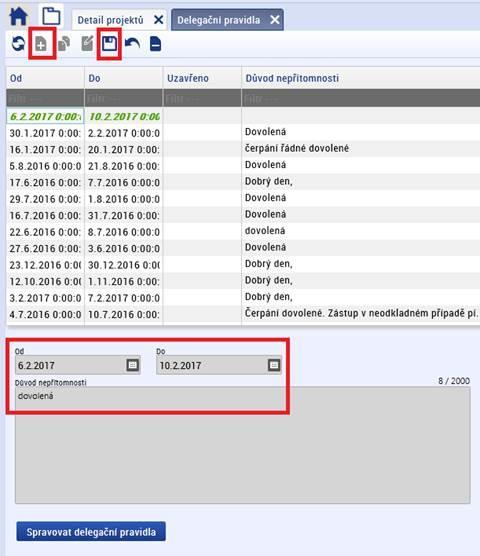
Task: Open the calendar picker for Od date
Action: pyautogui.click(x=133, y=365)
